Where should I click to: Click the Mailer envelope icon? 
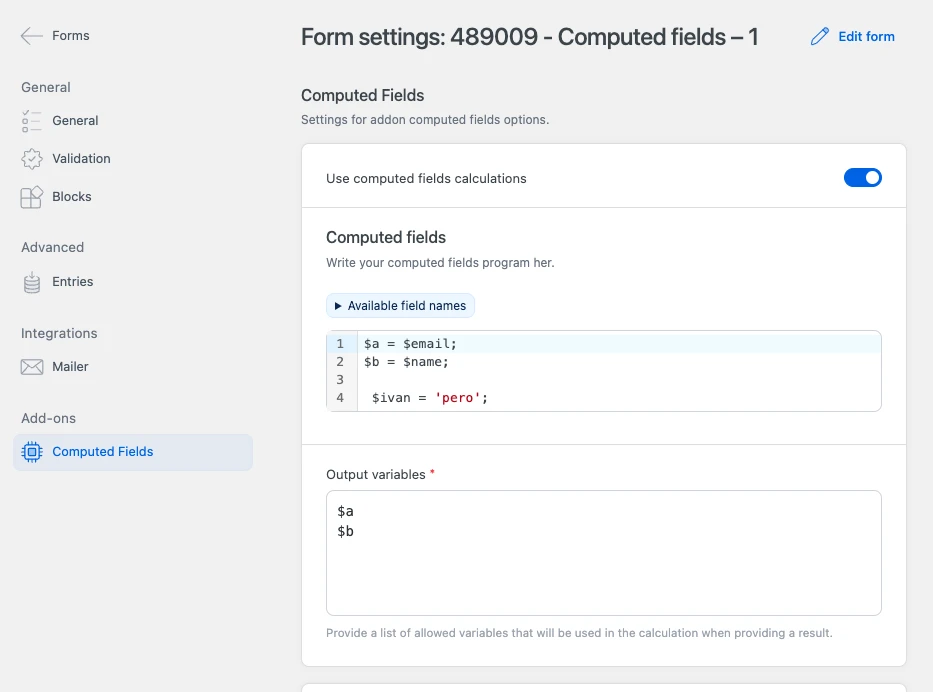(32, 367)
